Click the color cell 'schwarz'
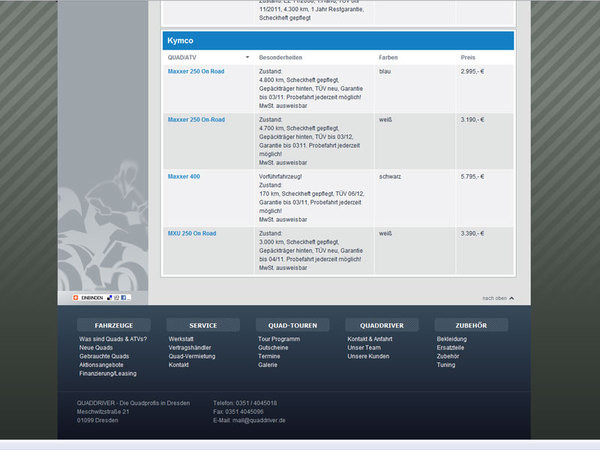 click(390, 176)
